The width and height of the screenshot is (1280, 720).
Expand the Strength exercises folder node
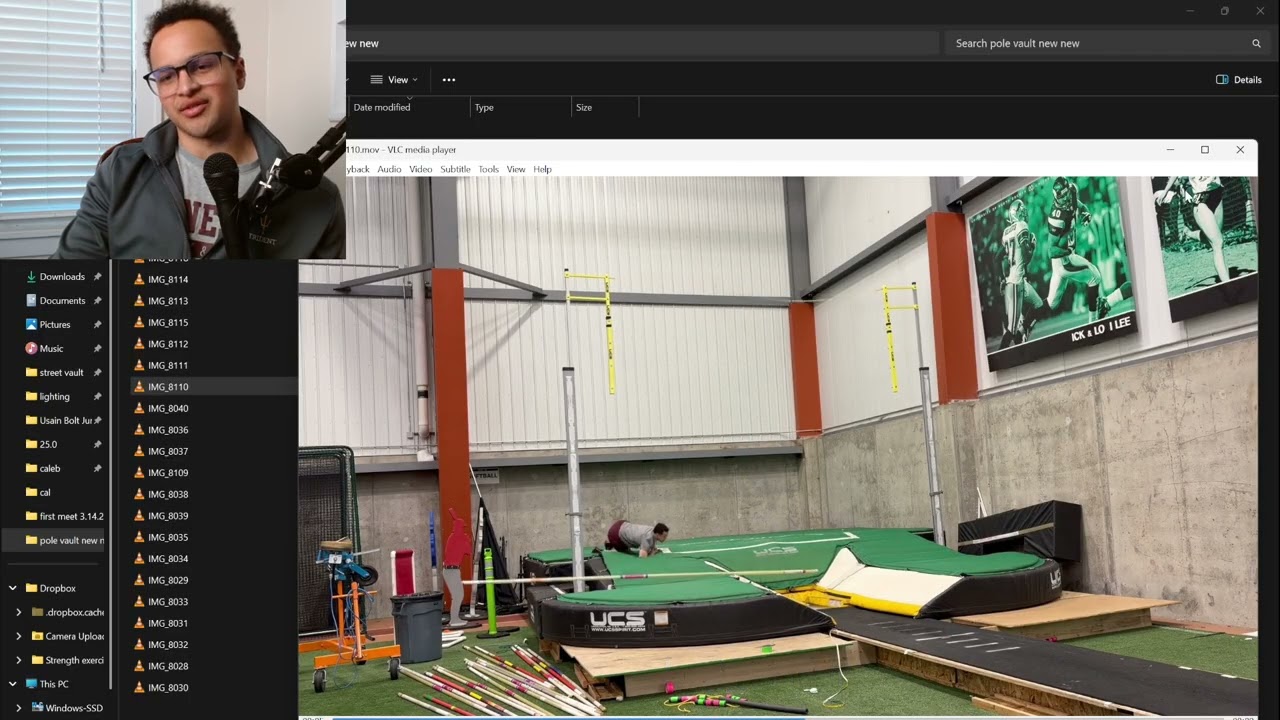pyautogui.click(x=18, y=660)
